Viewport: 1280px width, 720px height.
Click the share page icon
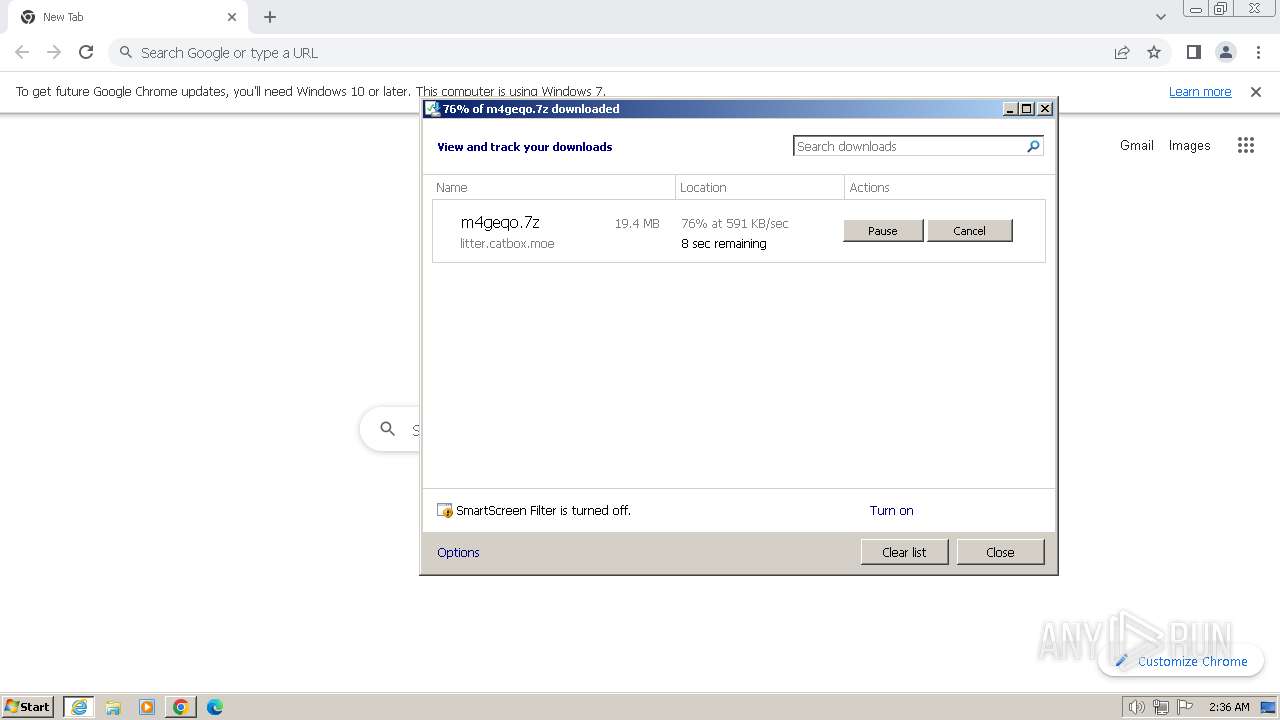pyautogui.click(x=1122, y=53)
